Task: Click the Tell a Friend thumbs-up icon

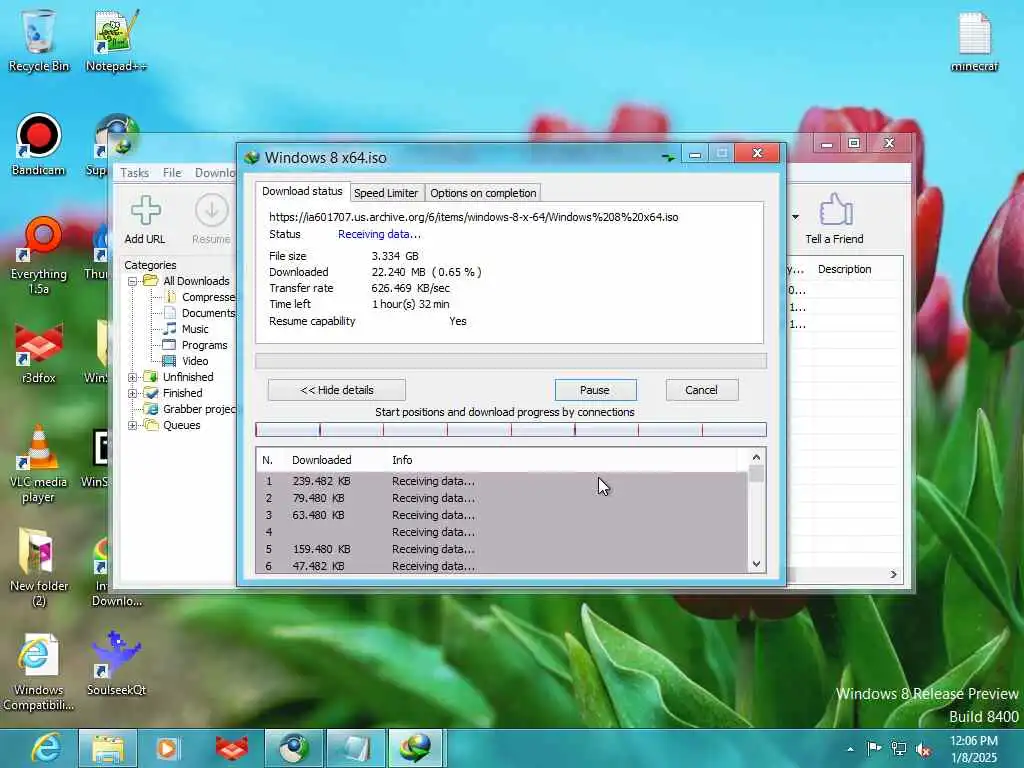Action: 835,209
